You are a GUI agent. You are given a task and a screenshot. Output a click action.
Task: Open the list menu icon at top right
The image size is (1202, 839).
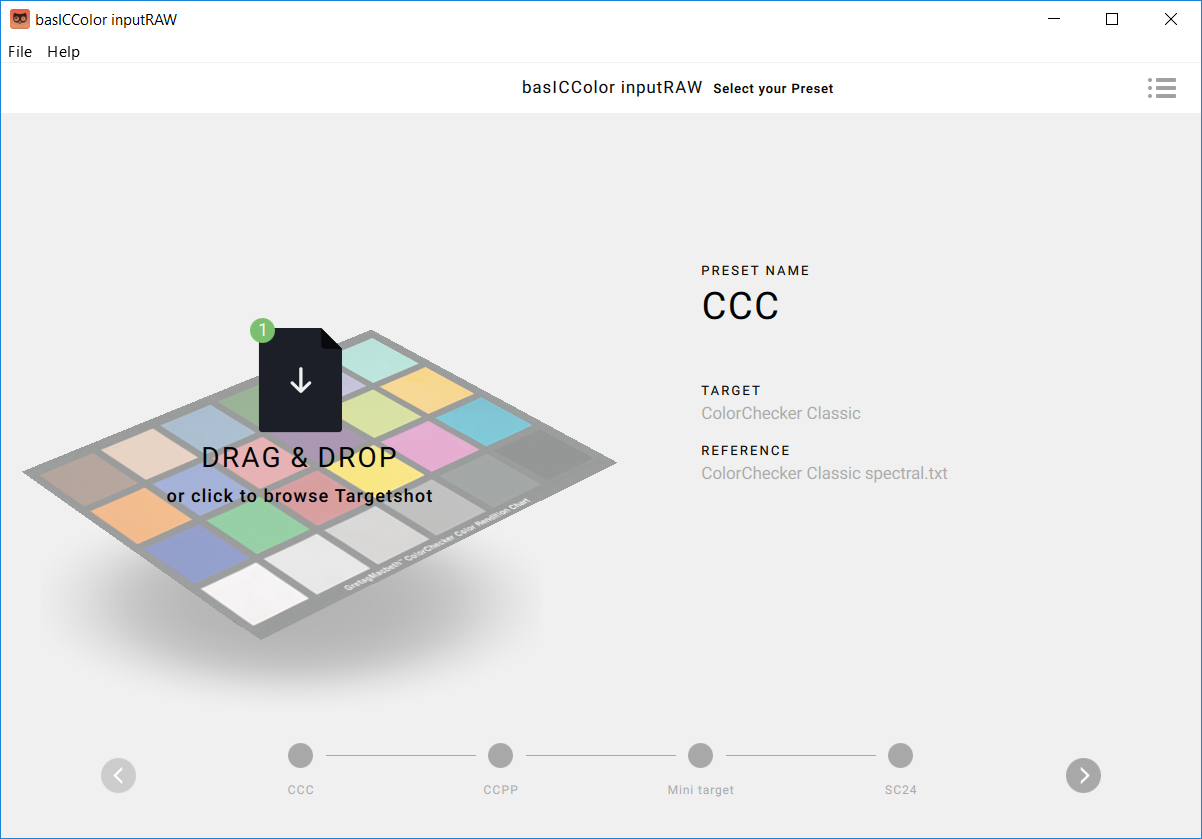1161,88
